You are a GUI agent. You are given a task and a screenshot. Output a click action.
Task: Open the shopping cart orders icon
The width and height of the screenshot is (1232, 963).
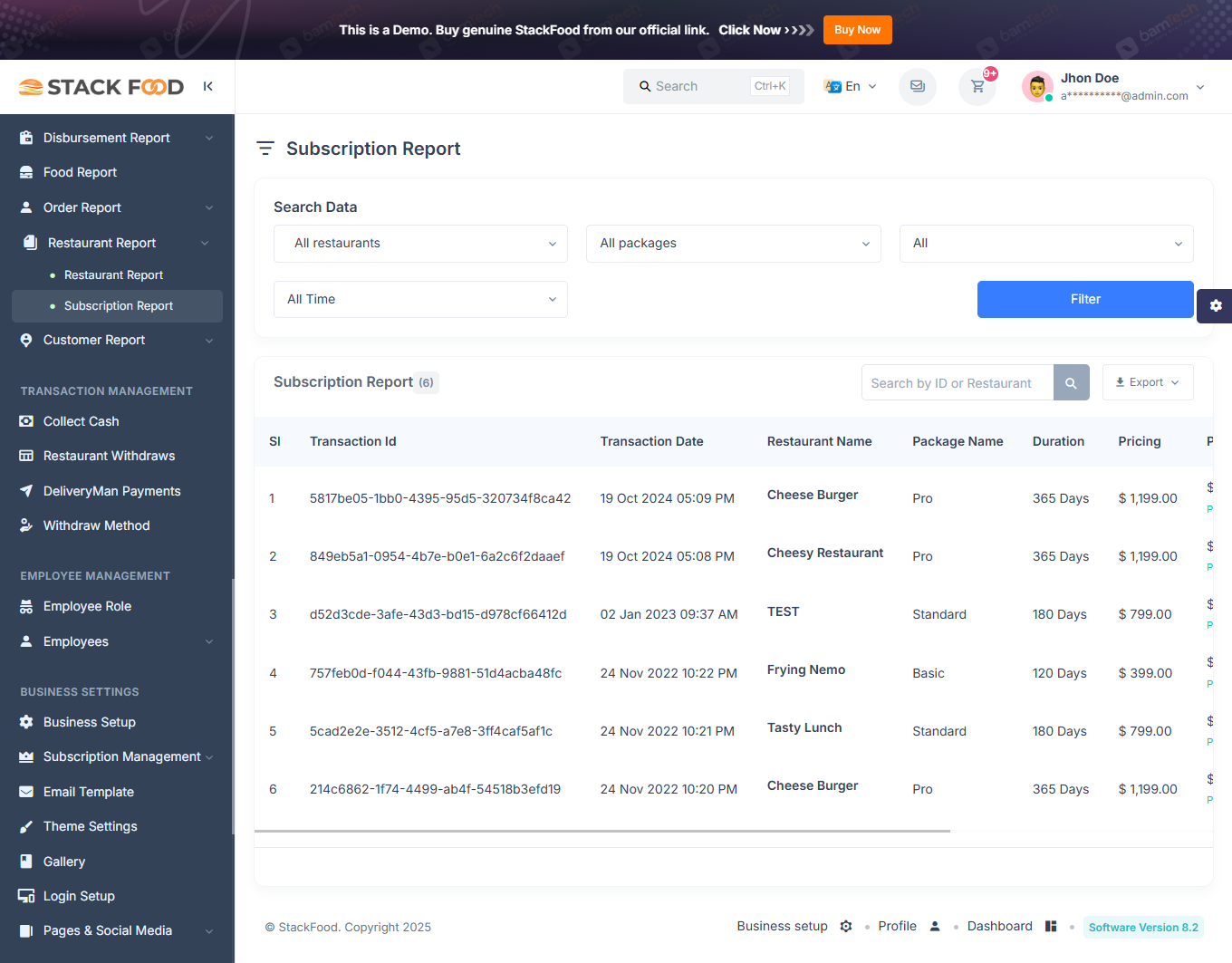tap(977, 87)
